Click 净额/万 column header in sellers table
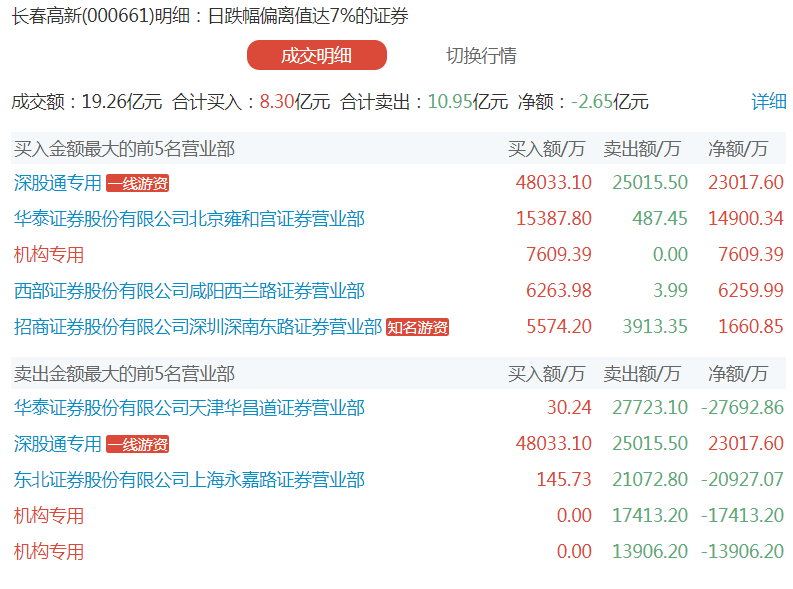The image size is (793, 589). [x=738, y=374]
